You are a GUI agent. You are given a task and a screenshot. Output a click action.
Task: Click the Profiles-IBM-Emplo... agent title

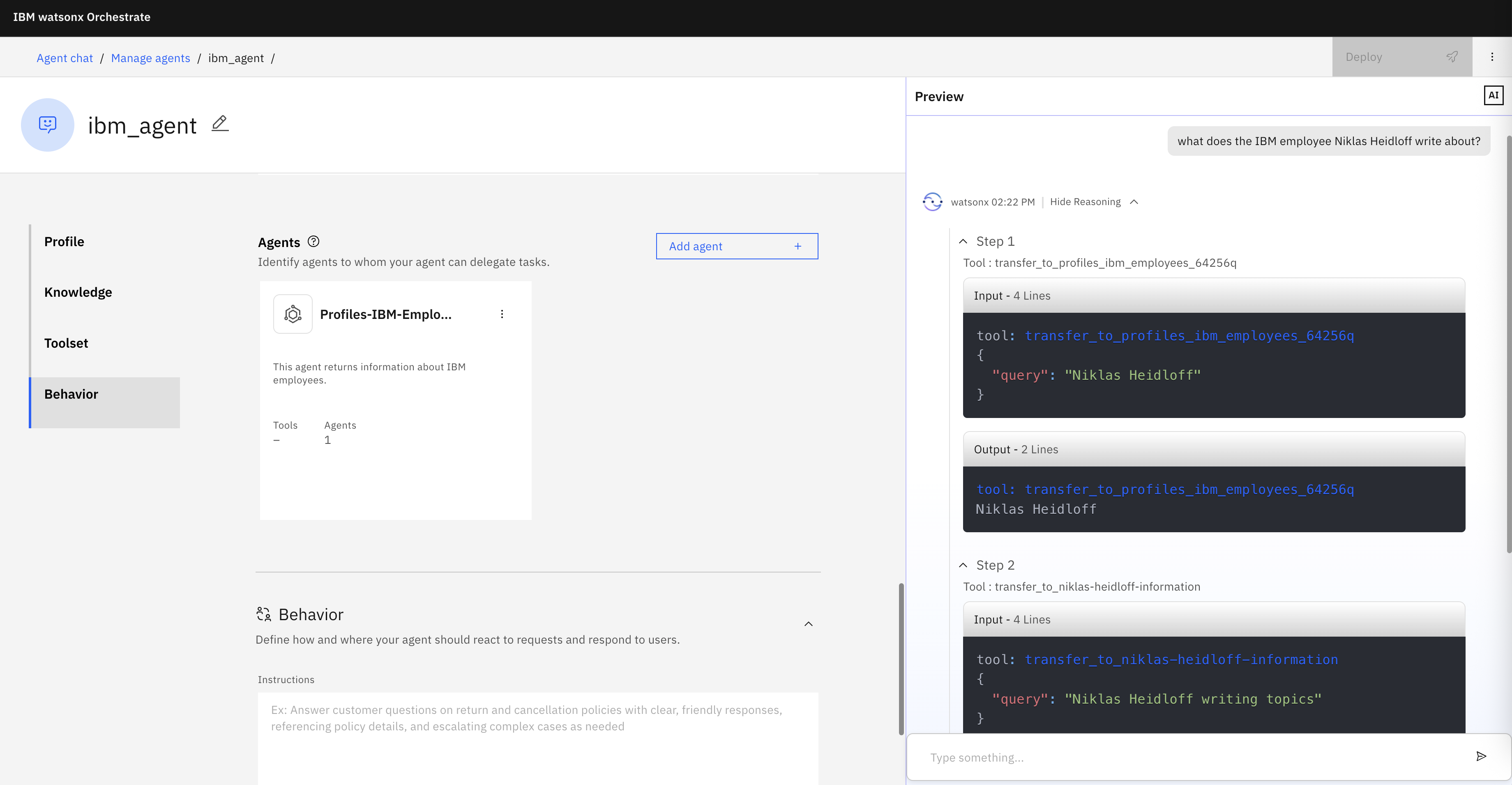(386, 314)
